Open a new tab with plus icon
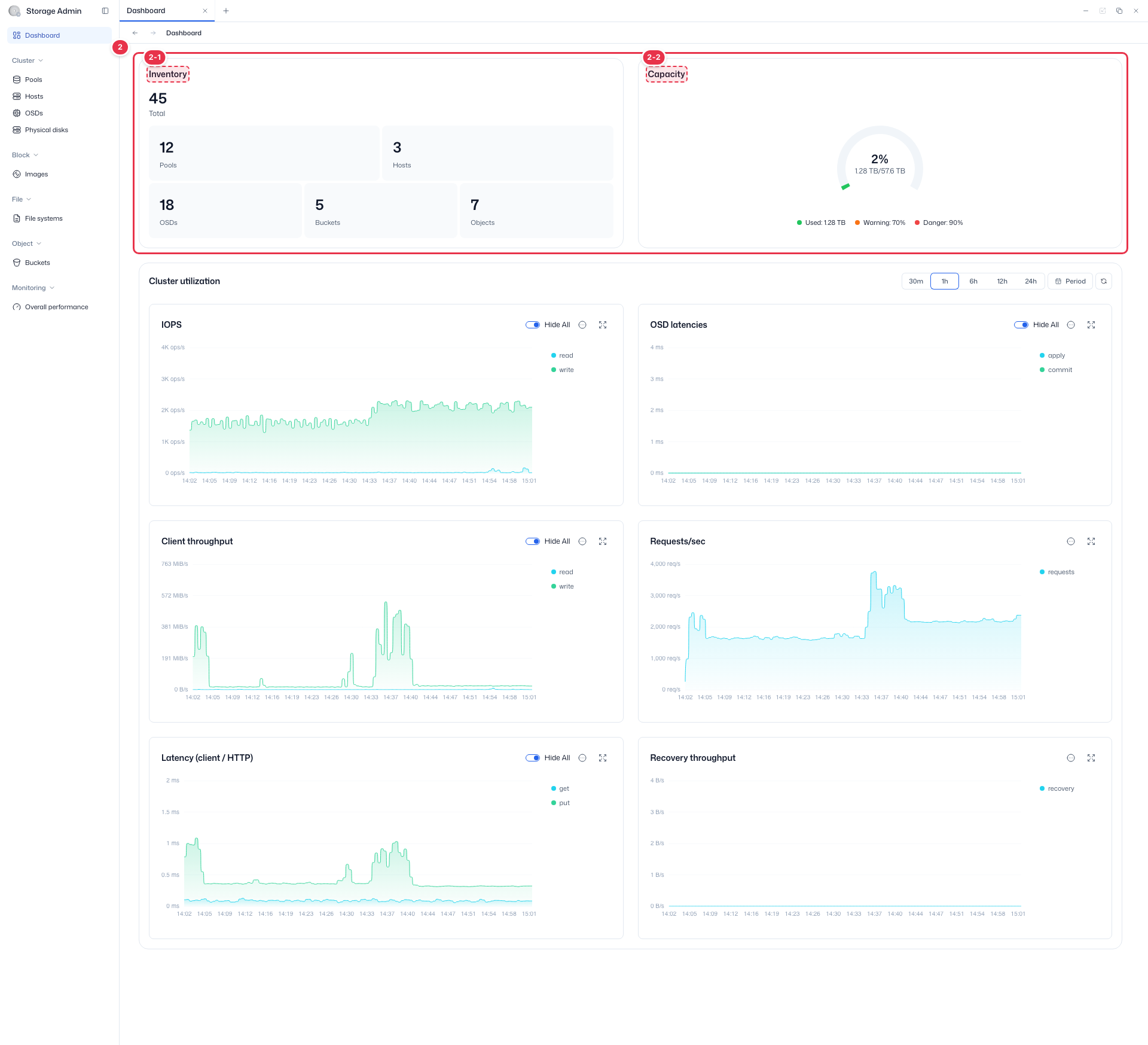This screenshot has height=1045, width=1148. pos(226,11)
